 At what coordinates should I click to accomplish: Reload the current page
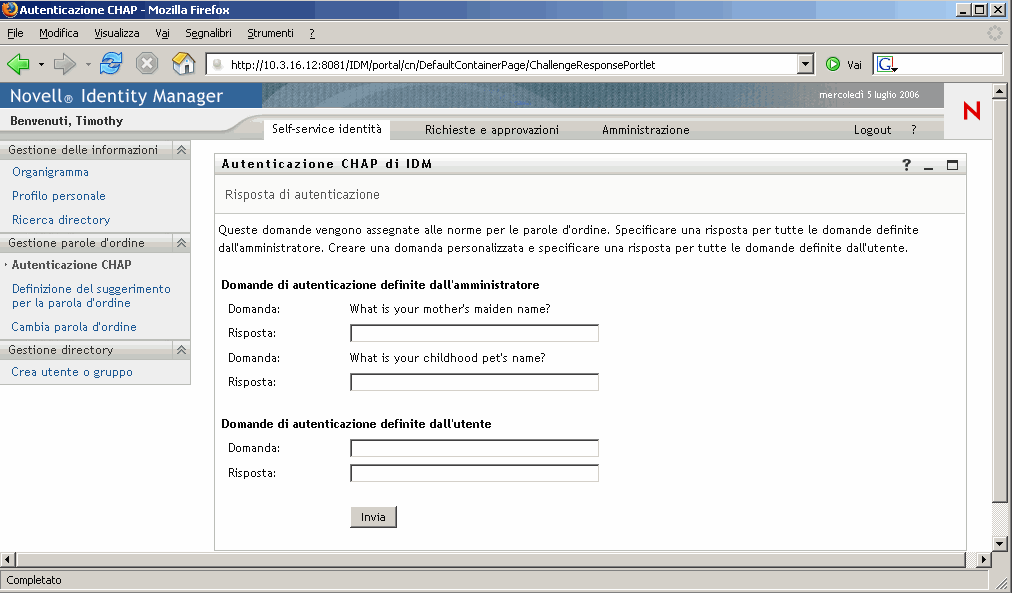click(110, 63)
